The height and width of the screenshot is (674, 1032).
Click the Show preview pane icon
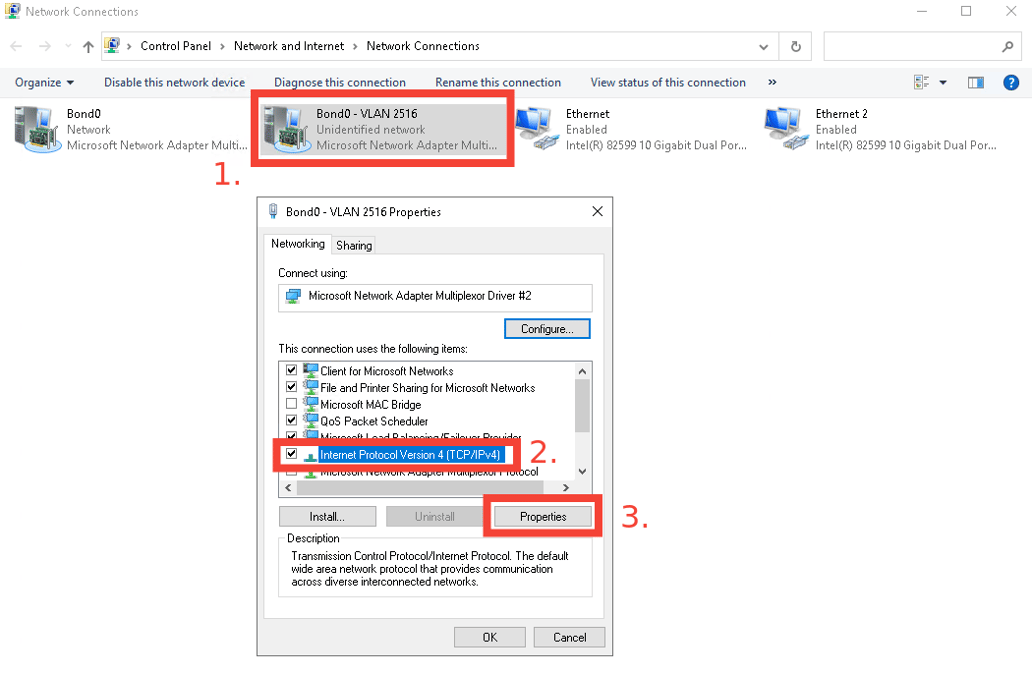[x=975, y=82]
